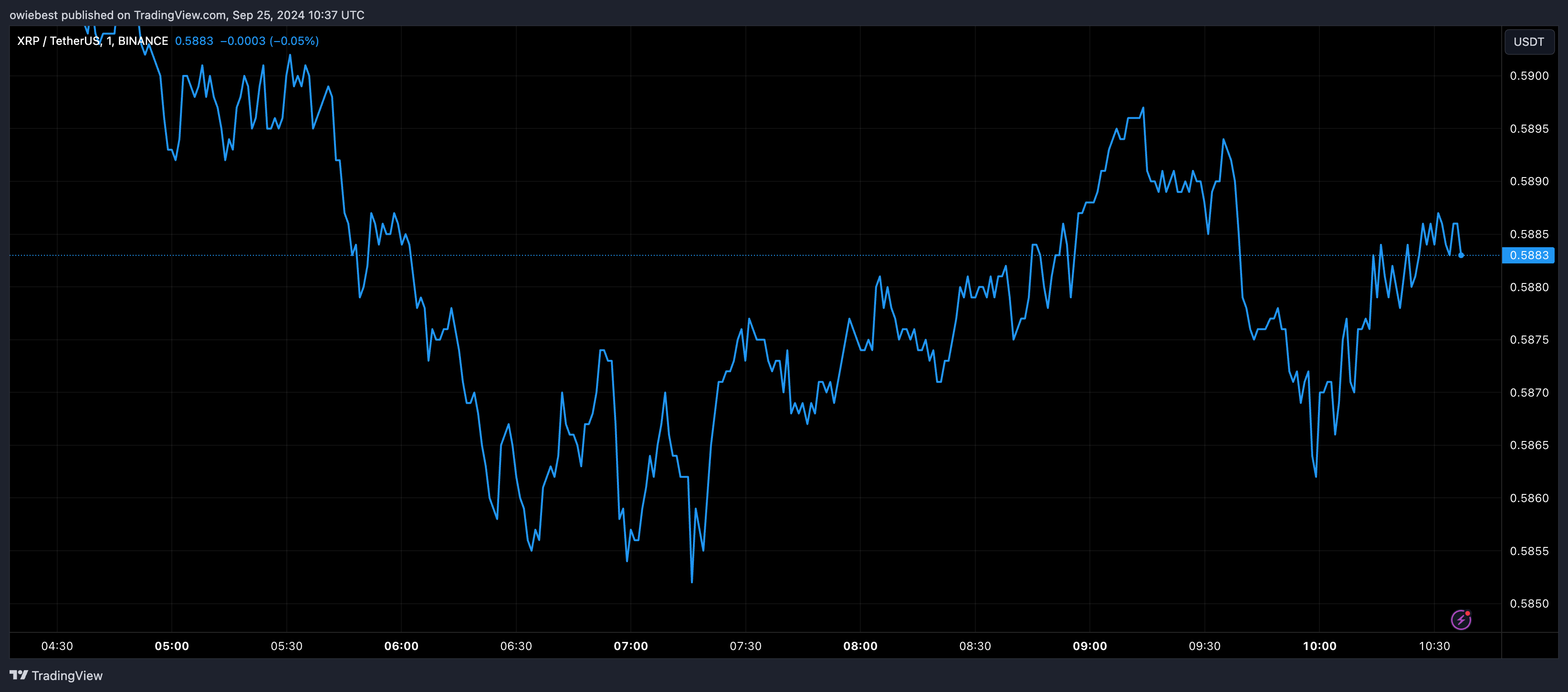Click the 07:00 time axis label
Viewport: 1568px width, 692px height.
pos(631,646)
